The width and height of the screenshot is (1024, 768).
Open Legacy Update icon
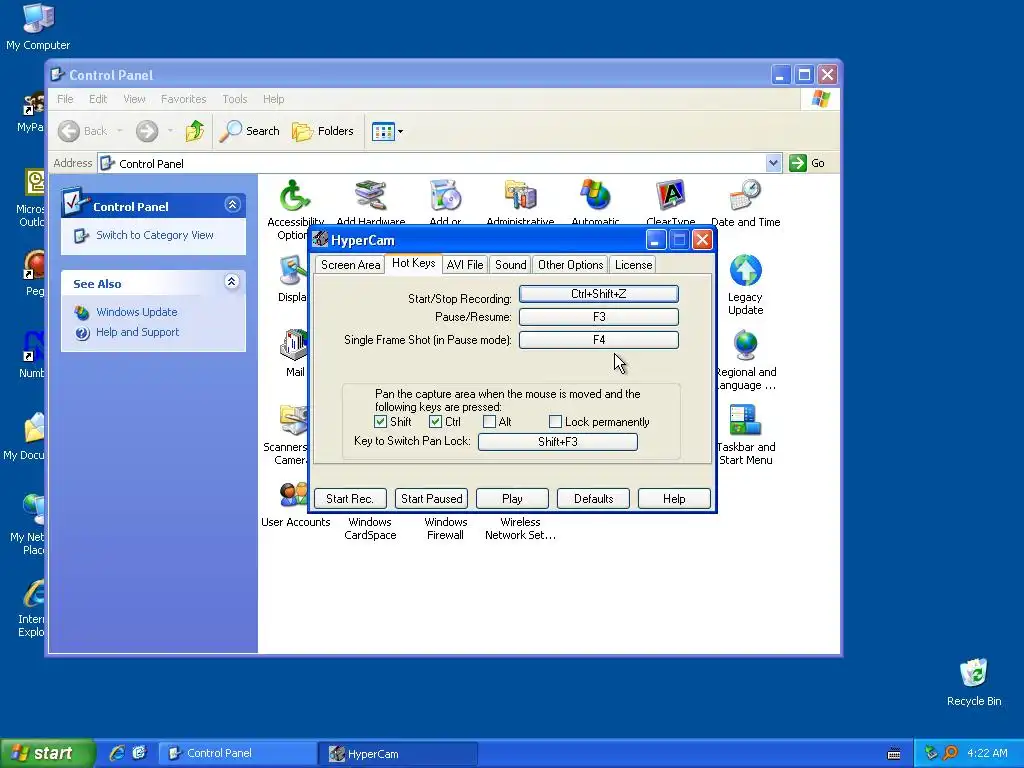pos(745,285)
